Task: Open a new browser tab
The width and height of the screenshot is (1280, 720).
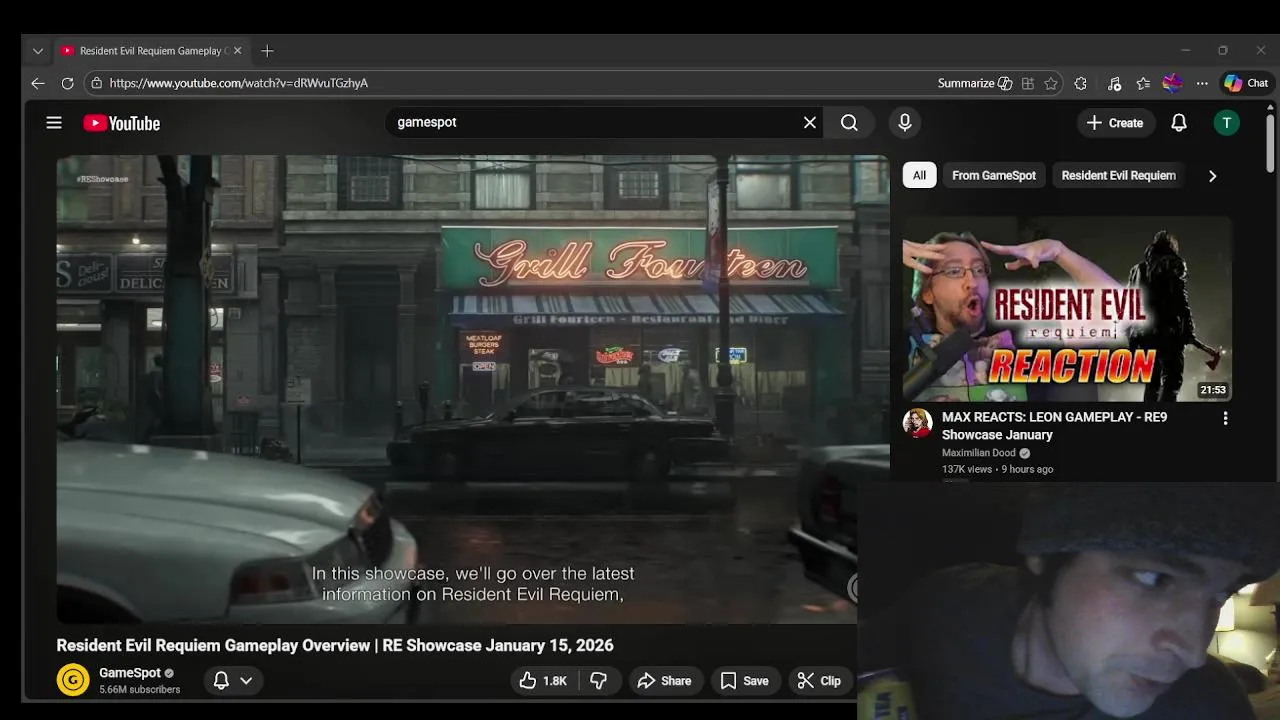Action: (x=267, y=51)
